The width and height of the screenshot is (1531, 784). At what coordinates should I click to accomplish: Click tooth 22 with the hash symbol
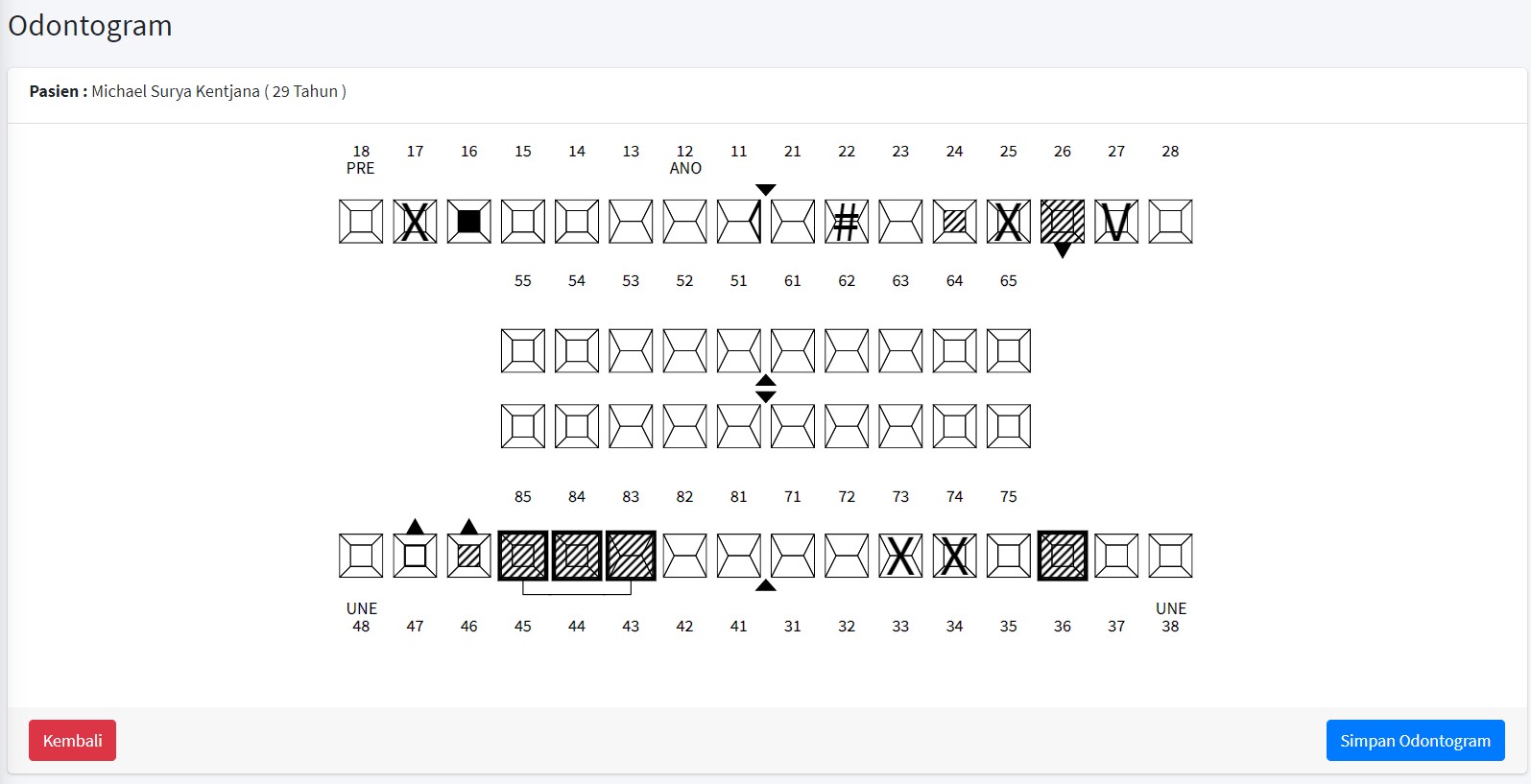846,222
